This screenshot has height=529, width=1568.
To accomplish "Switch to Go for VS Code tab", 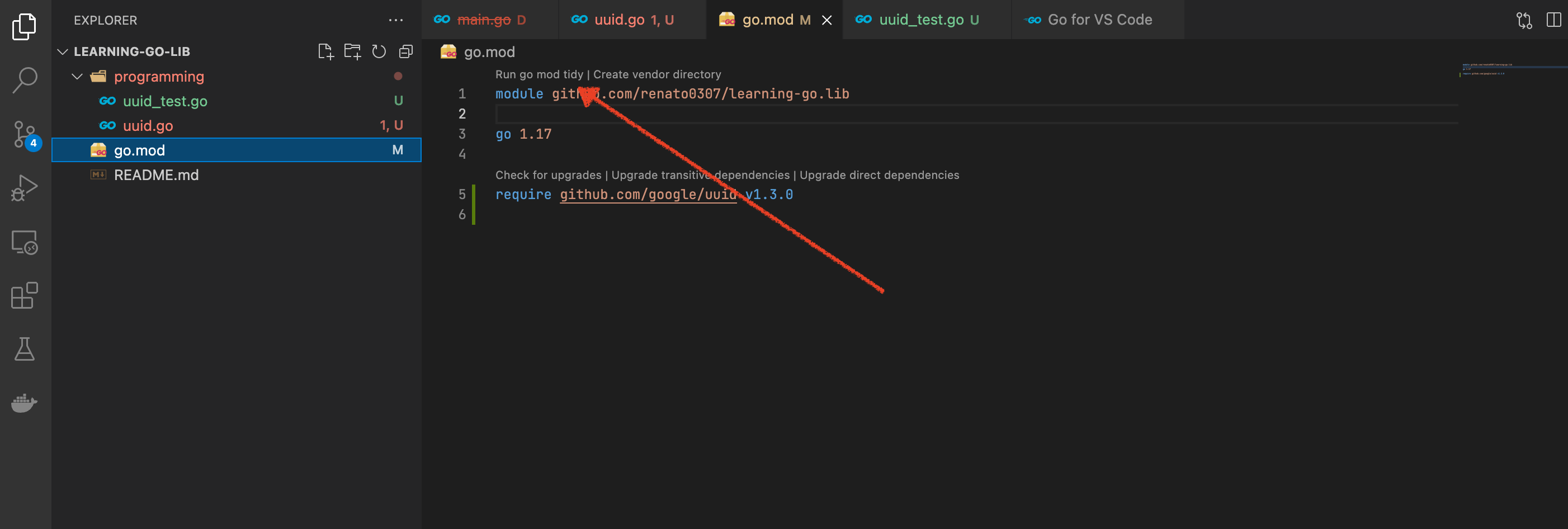I will tap(1098, 20).
